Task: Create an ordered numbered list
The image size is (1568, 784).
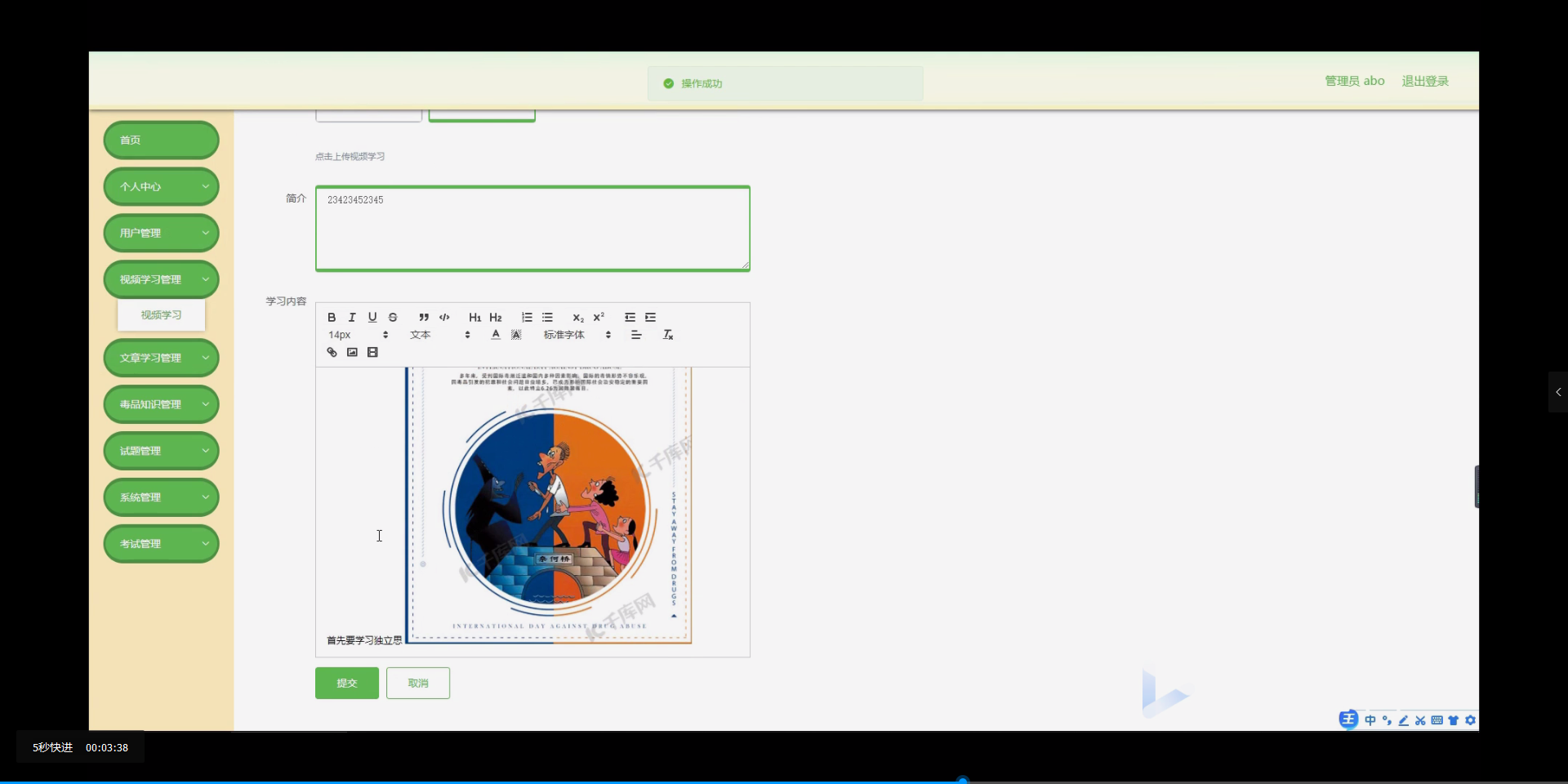Action: [527, 317]
